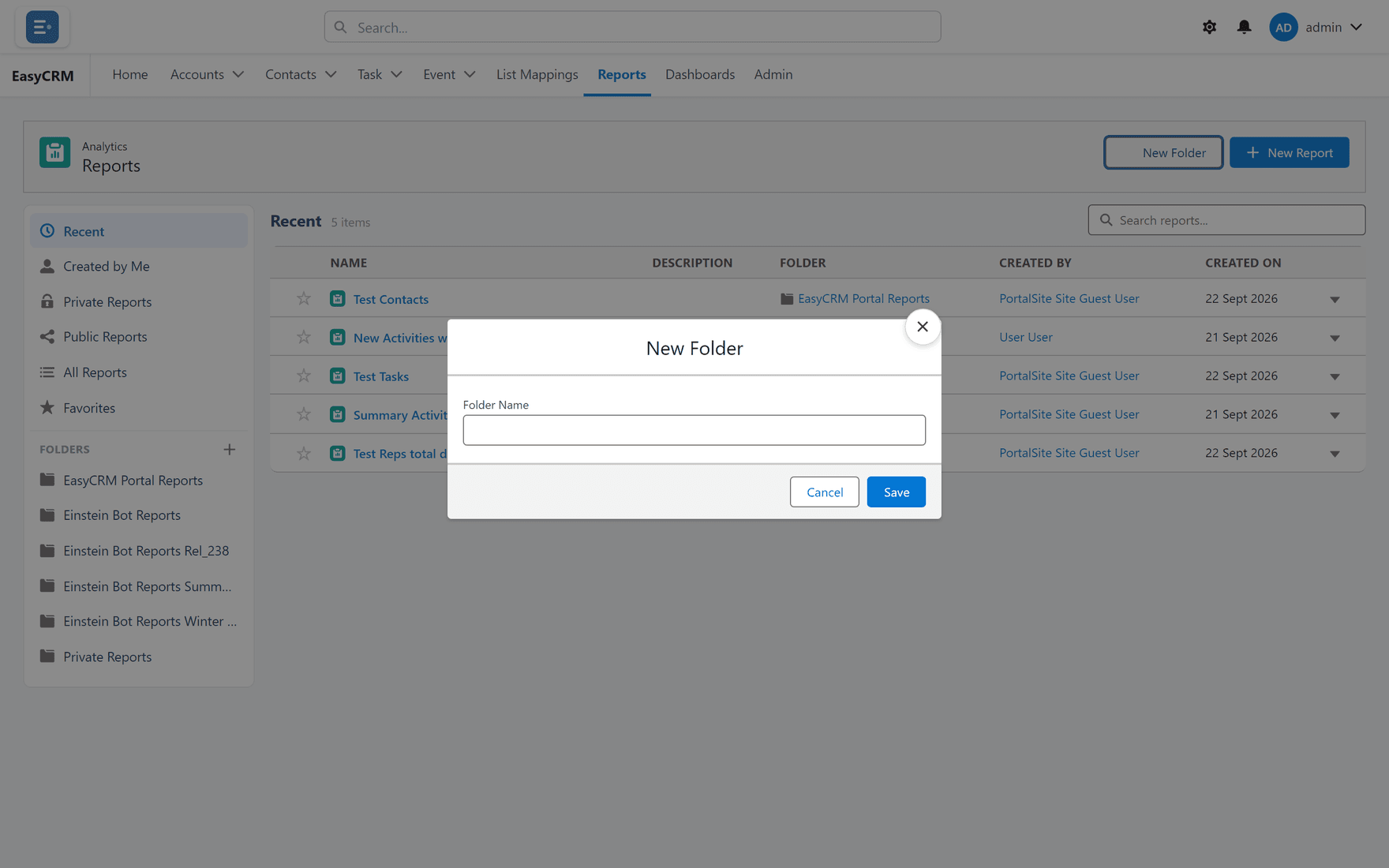This screenshot has height=868, width=1389.
Task: Toggle favorite star for Test Tasks
Action: (x=303, y=376)
